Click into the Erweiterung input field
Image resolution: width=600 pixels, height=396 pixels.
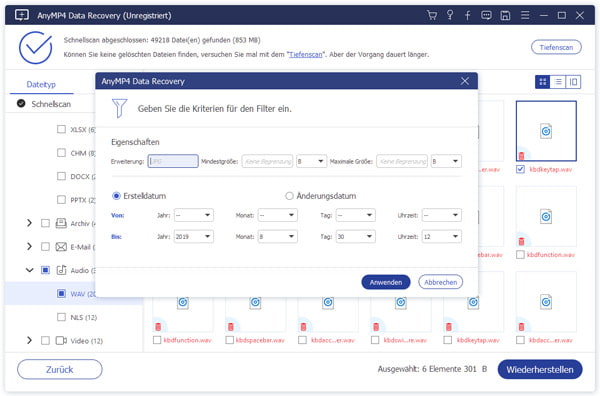[173, 161]
